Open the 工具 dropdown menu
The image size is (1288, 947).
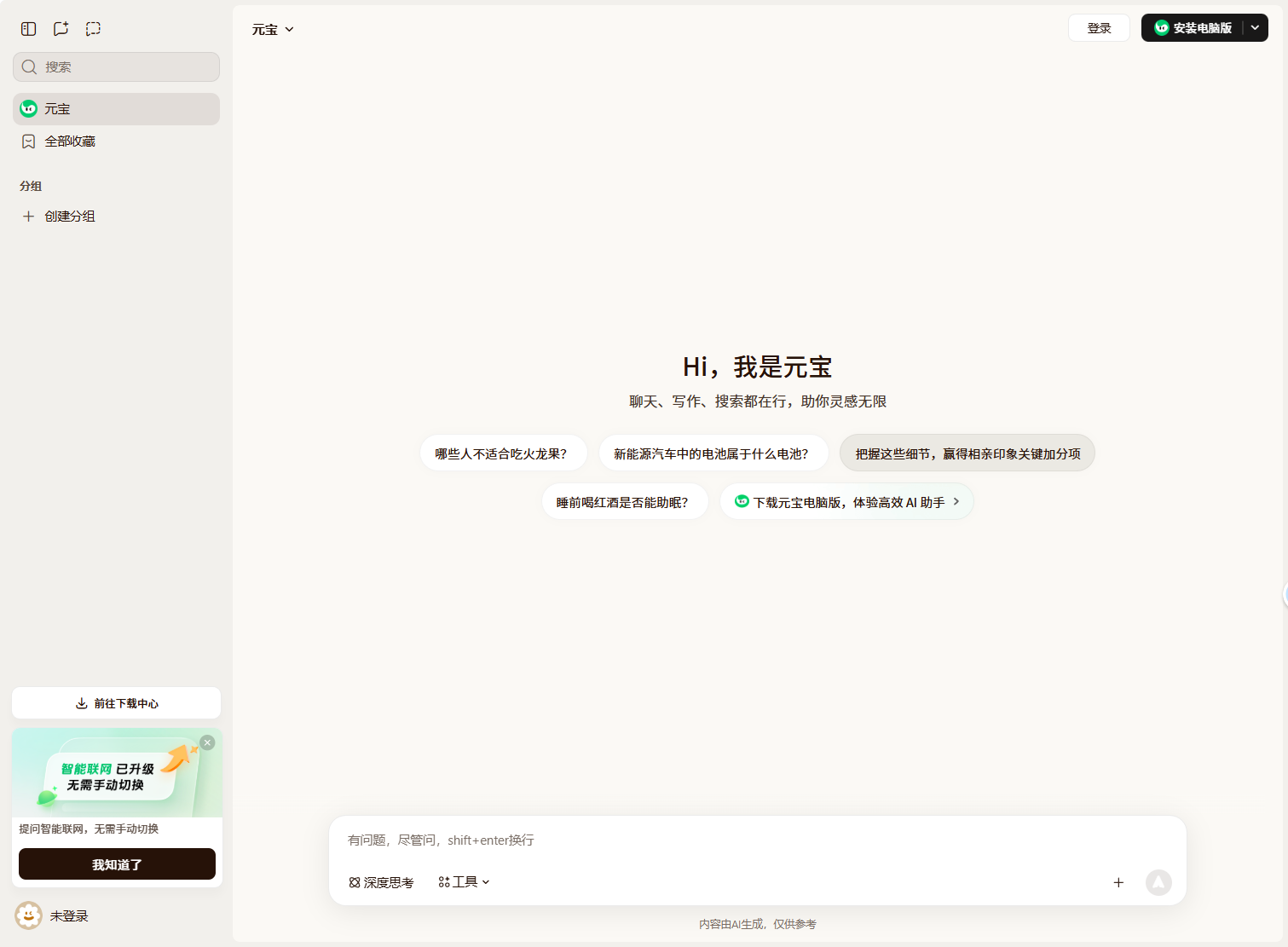pos(465,882)
